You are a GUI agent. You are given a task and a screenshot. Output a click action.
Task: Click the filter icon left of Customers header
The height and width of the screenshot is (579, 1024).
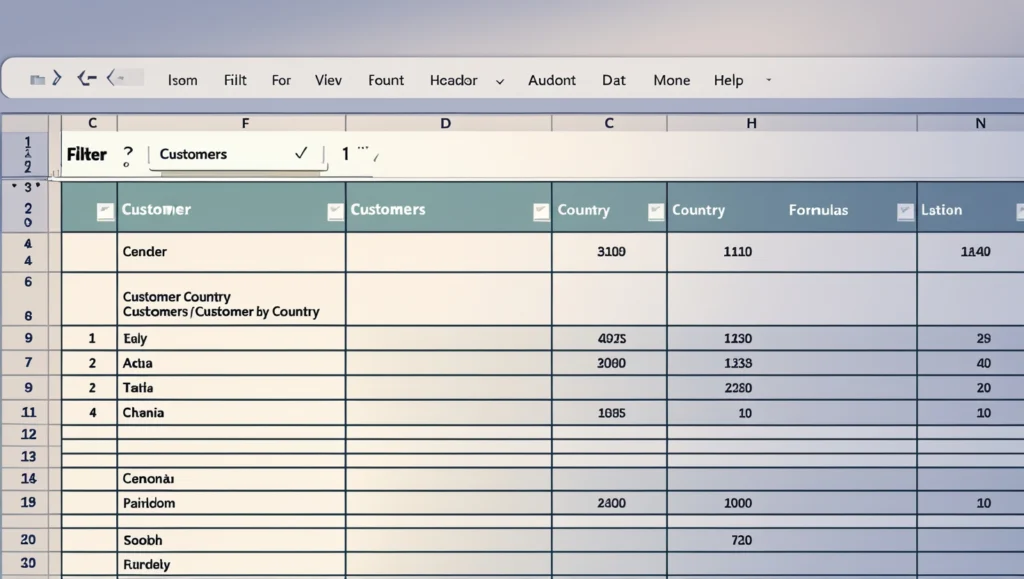[x=335, y=211]
